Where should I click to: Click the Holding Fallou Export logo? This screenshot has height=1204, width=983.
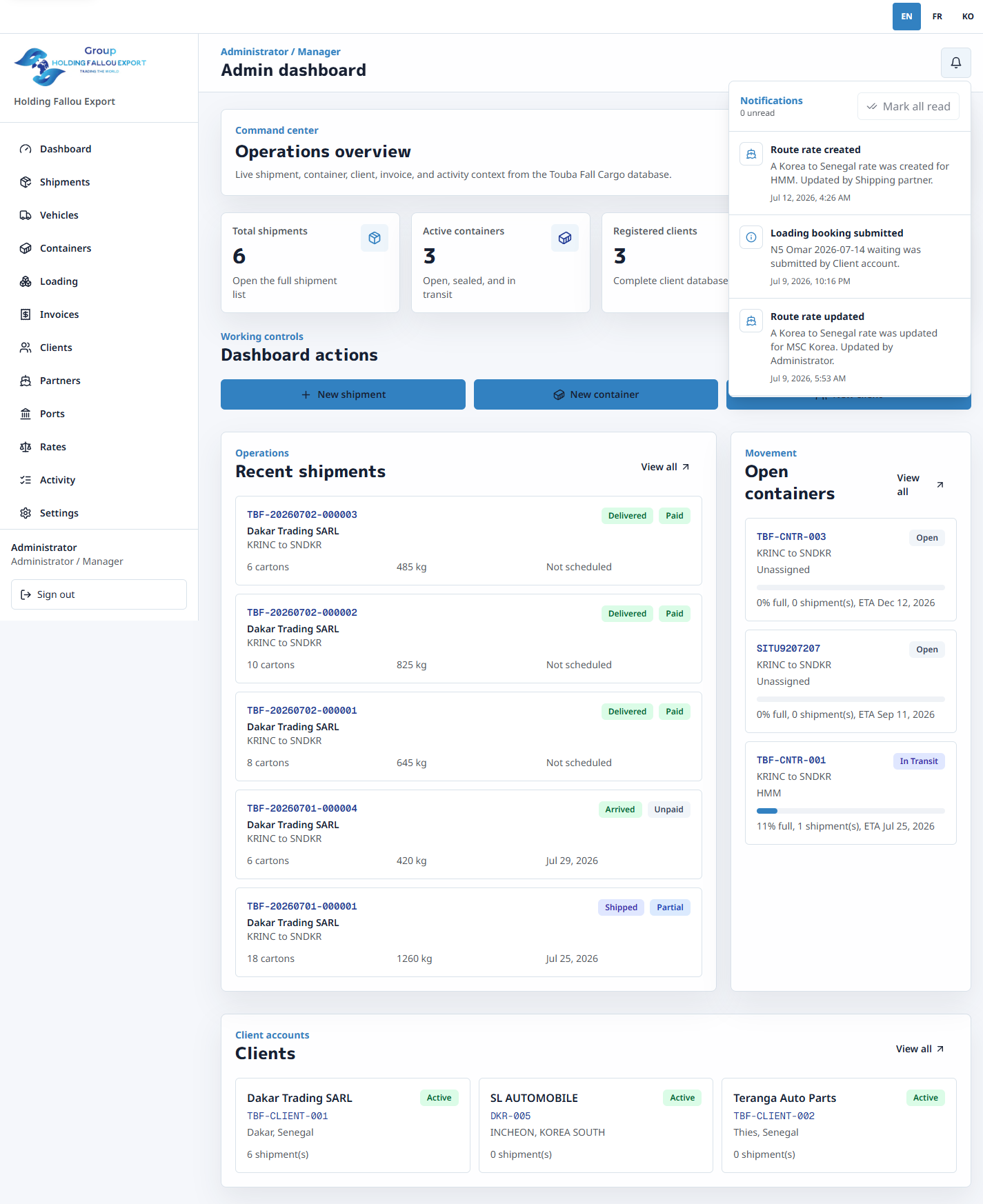(80, 66)
